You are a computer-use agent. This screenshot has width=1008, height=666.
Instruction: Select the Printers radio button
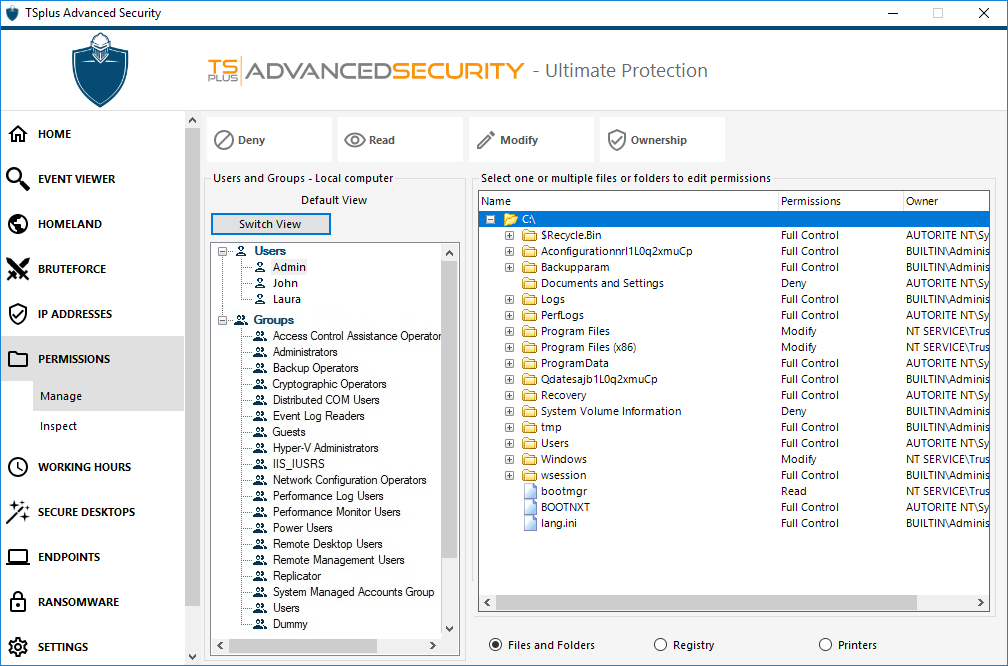[x=825, y=645]
